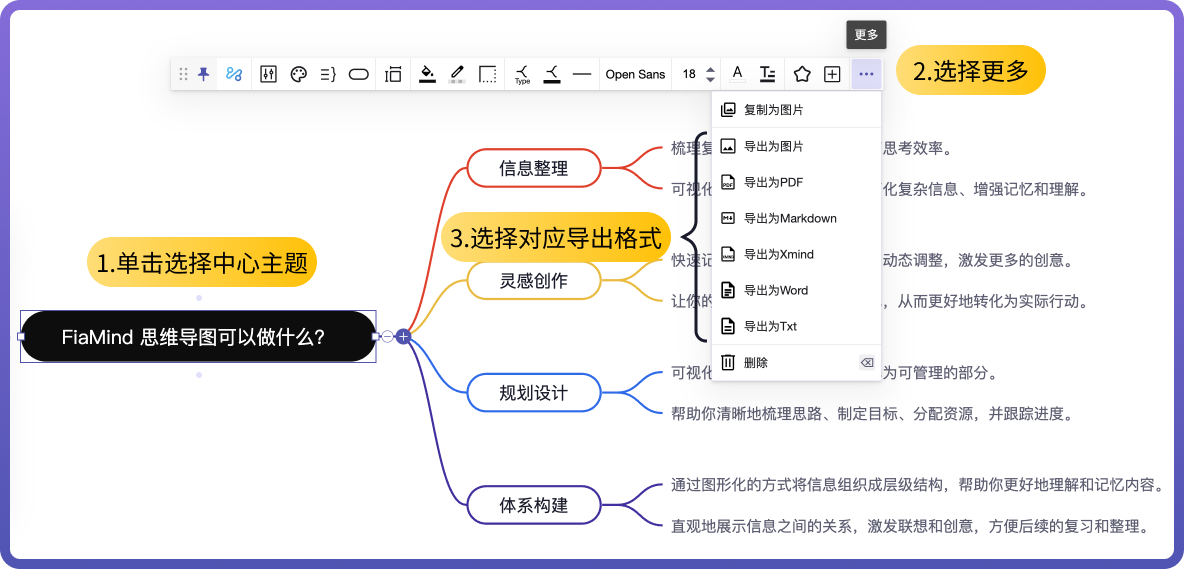
Task: Click text 动态调整，激发更多的创意
Action: tap(977, 261)
